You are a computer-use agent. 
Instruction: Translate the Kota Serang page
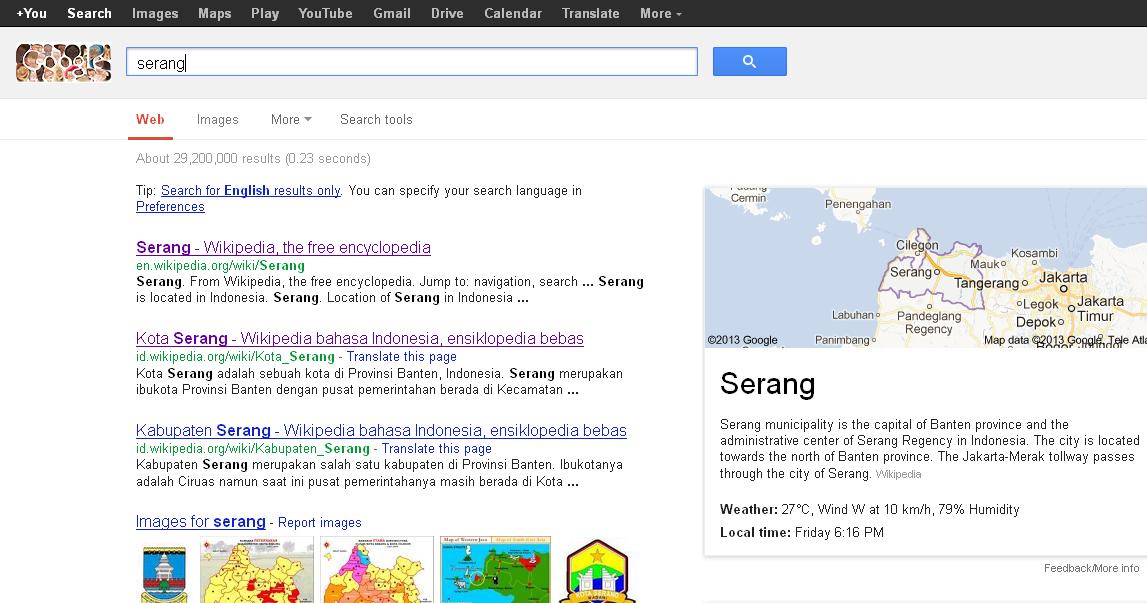pyautogui.click(x=402, y=356)
